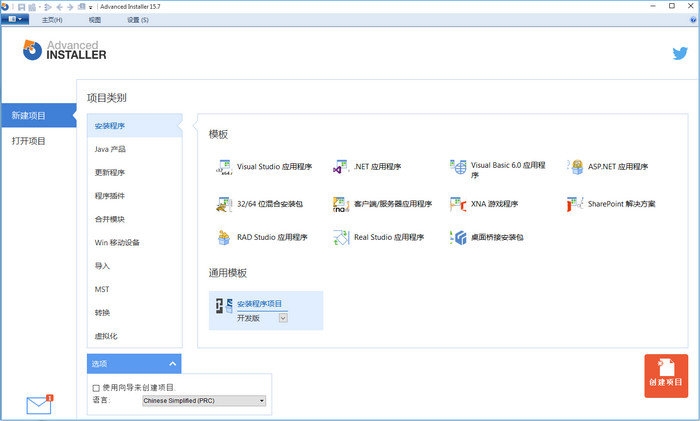Select the 更新程序 category
Image resolution: width=700 pixels, height=421 pixels.
click(134, 172)
